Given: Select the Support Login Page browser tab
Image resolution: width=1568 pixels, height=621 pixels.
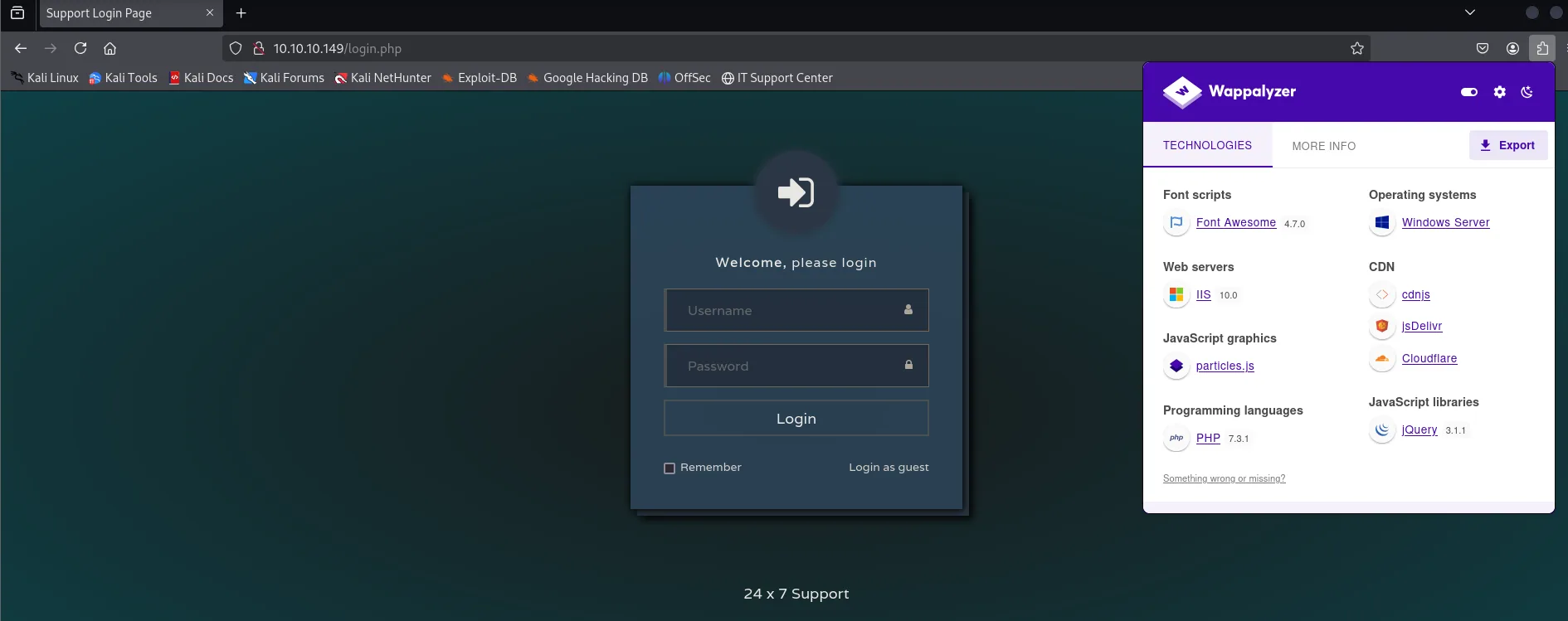Looking at the screenshot, I should pyautogui.click(x=131, y=13).
